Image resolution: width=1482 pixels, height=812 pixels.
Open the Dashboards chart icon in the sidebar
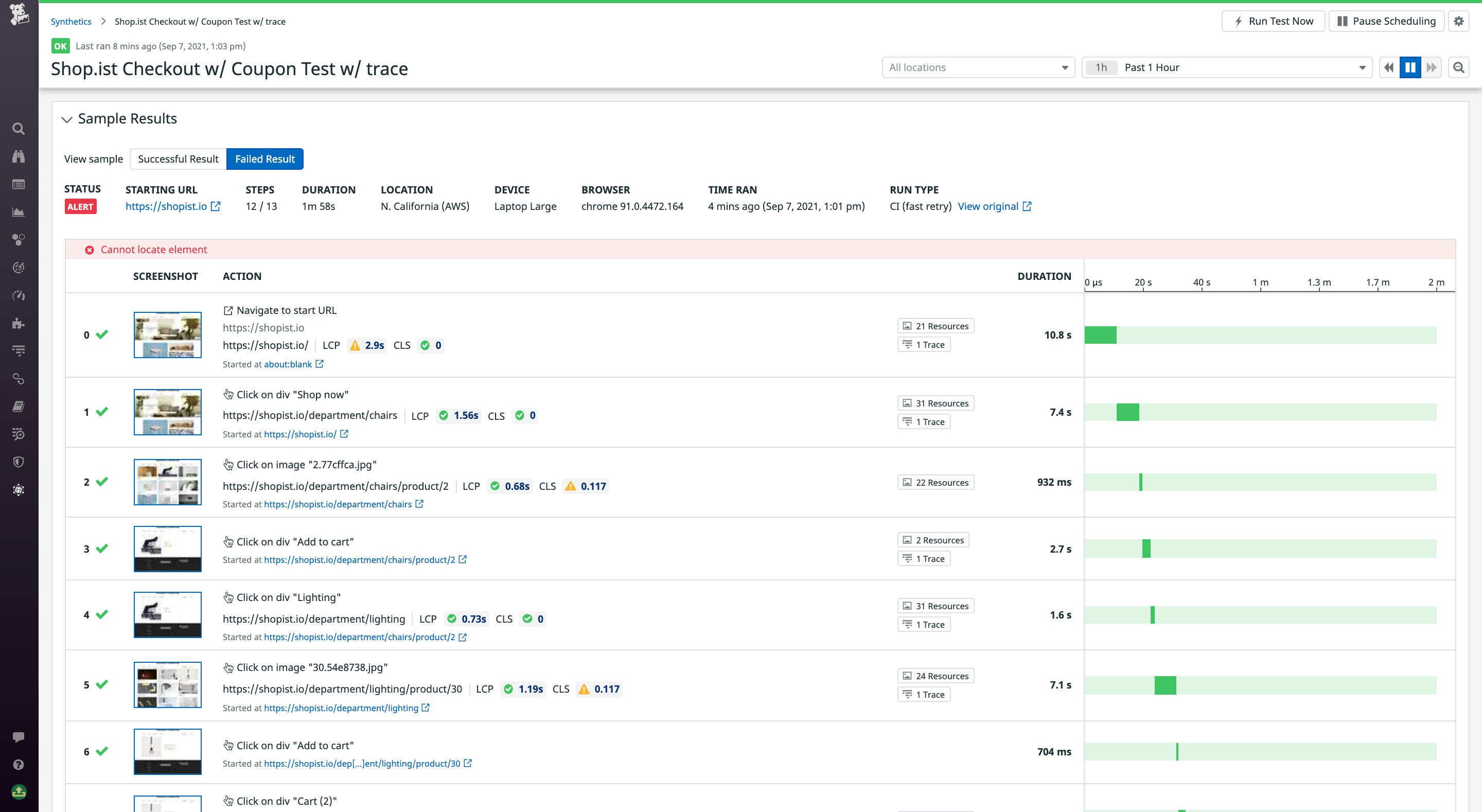[19, 212]
